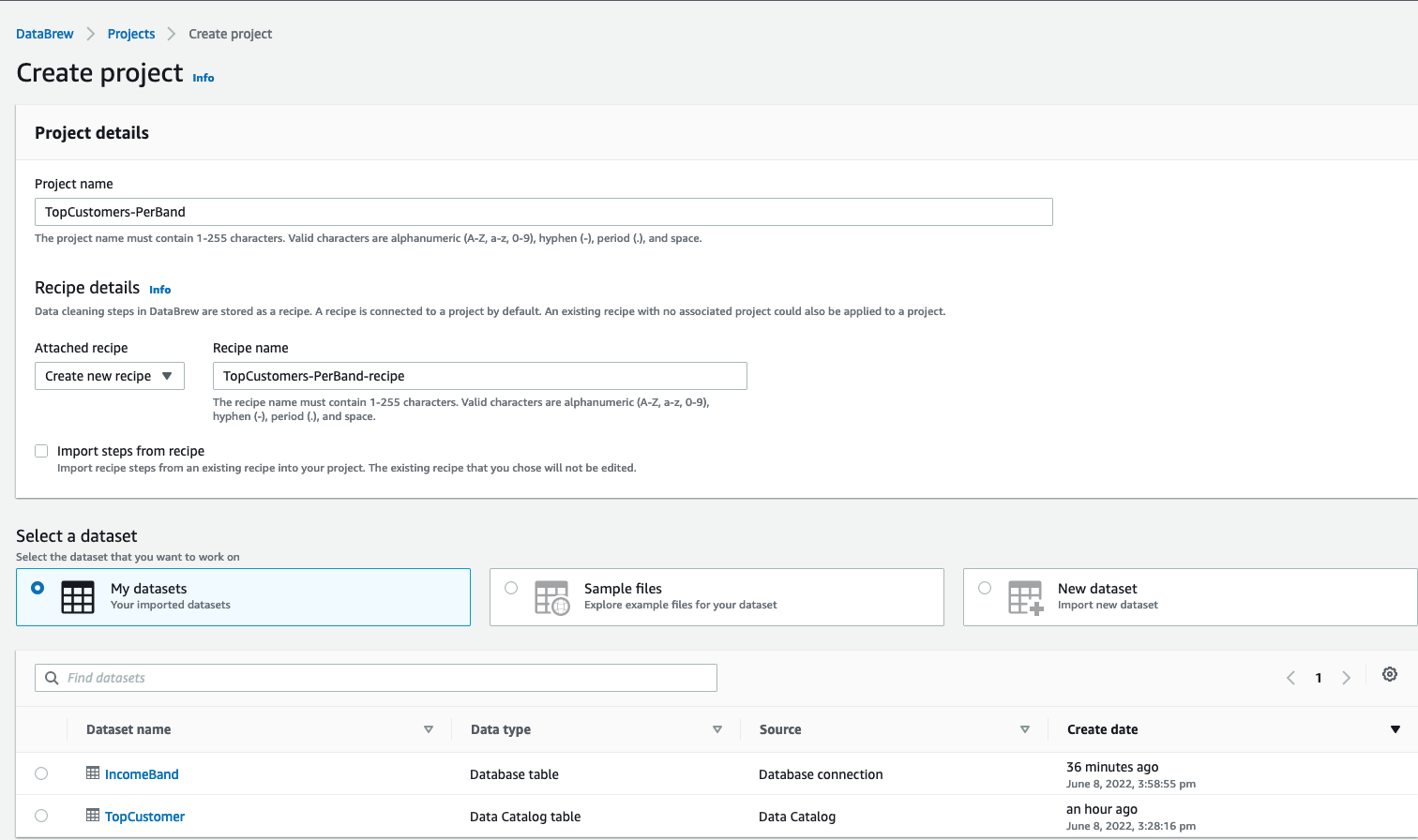Select the TopCustomer dataset radio button
The height and width of the screenshot is (840, 1418).
pos(41,816)
